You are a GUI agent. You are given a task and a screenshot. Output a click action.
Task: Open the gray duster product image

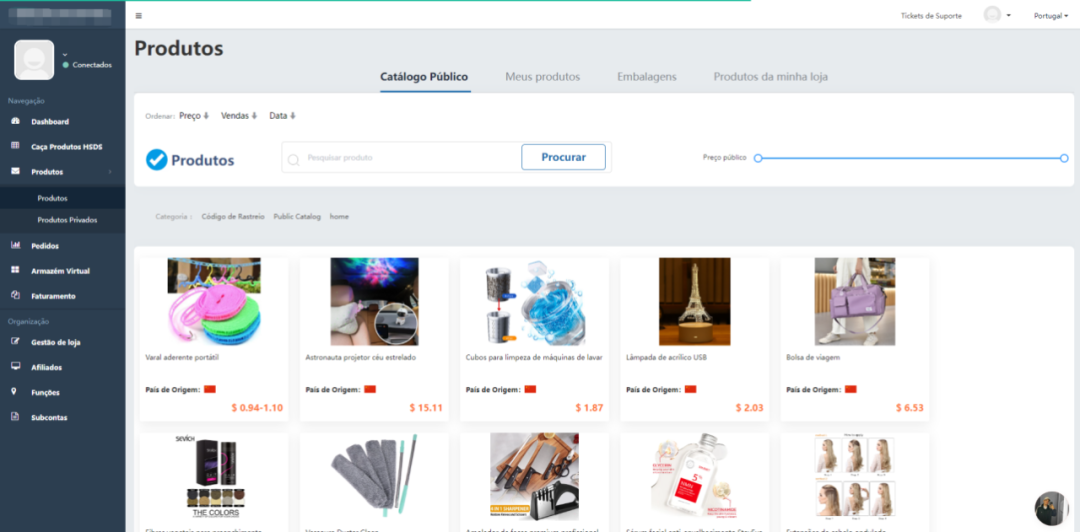point(374,476)
